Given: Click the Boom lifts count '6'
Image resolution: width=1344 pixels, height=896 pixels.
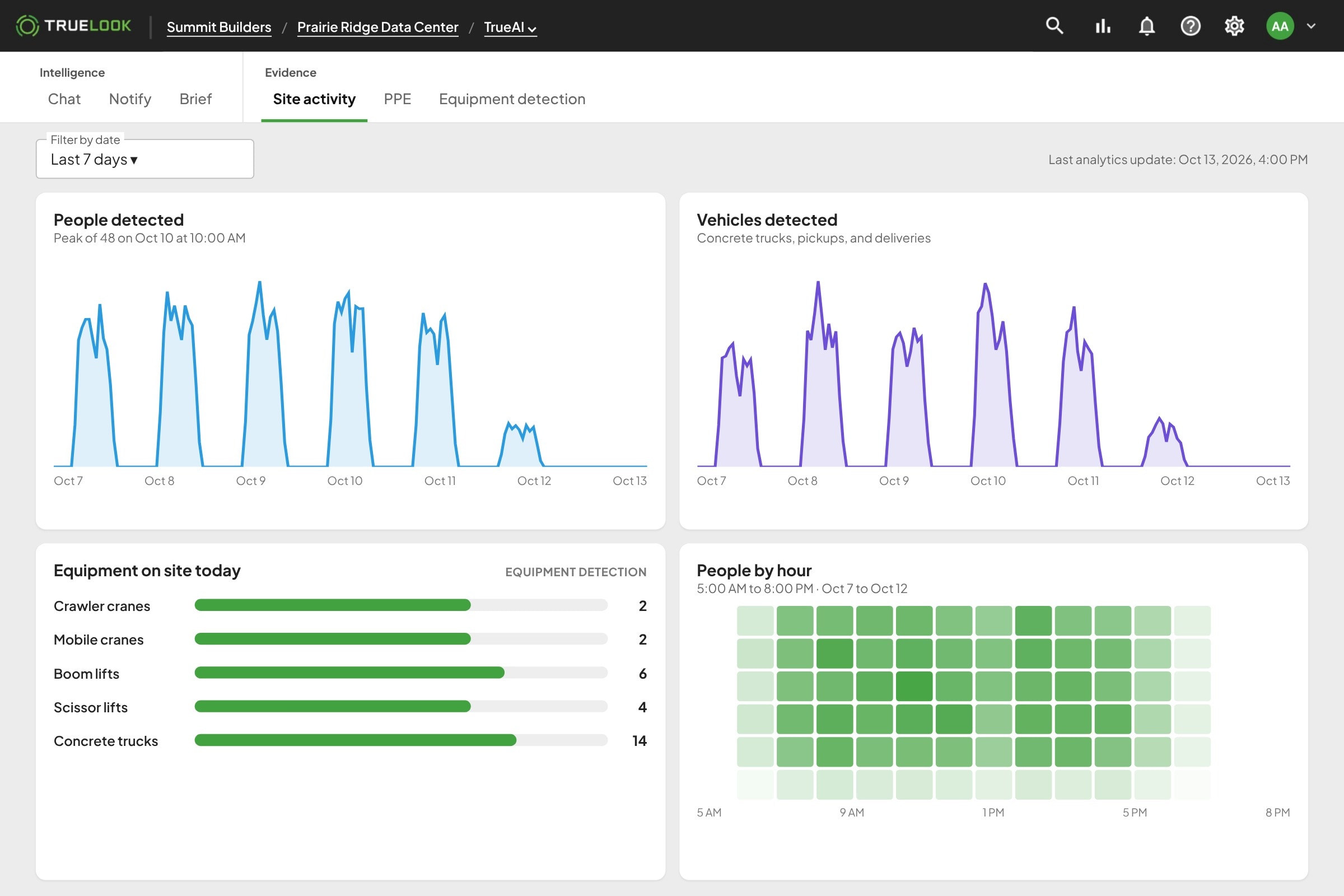Looking at the screenshot, I should [x=643, y=673].
